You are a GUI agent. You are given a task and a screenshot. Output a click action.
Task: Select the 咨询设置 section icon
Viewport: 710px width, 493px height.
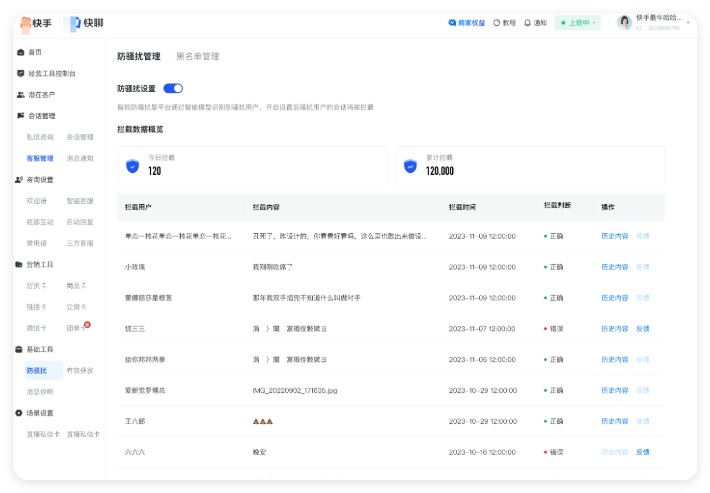[x=19, y=180]
